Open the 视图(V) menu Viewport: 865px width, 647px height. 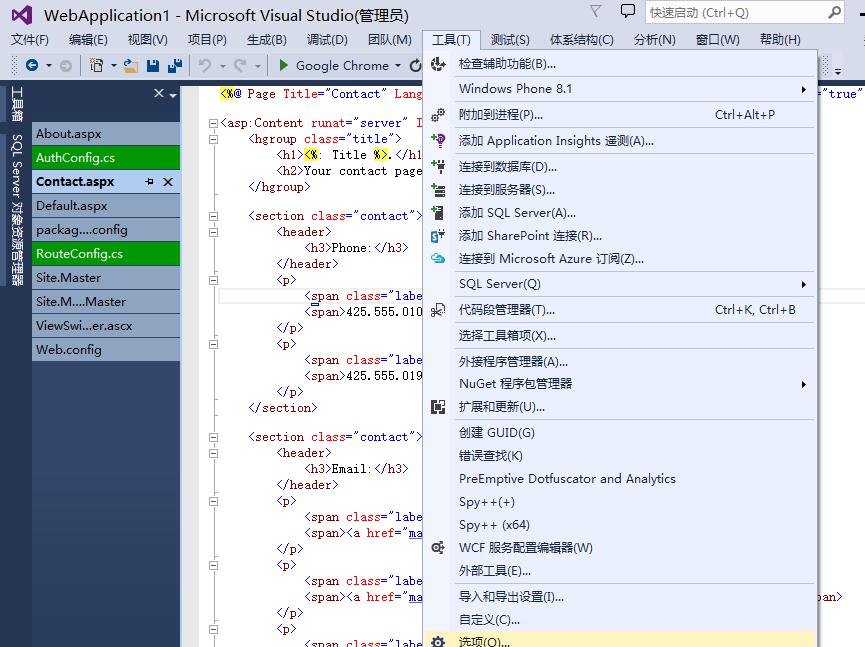(147, 40)
